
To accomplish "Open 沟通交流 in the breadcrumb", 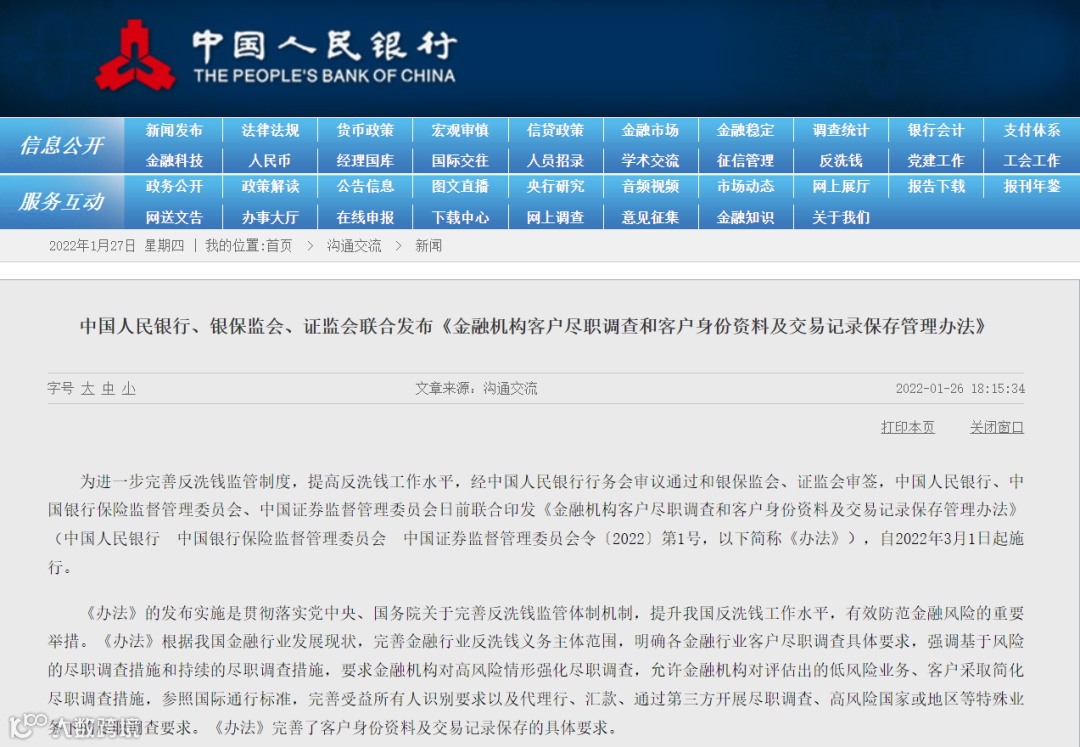I will tap(354, 246).
